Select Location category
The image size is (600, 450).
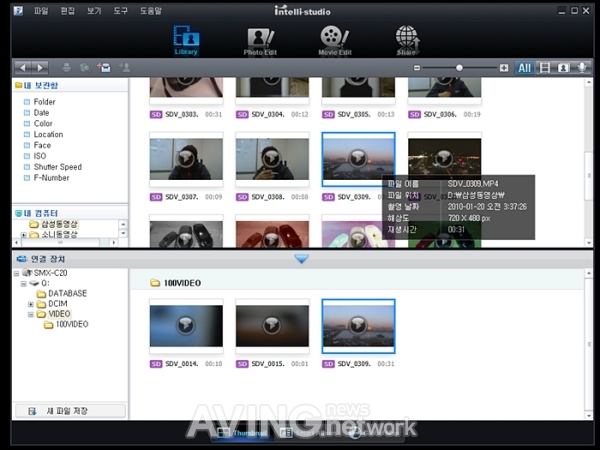coord(48,134)
